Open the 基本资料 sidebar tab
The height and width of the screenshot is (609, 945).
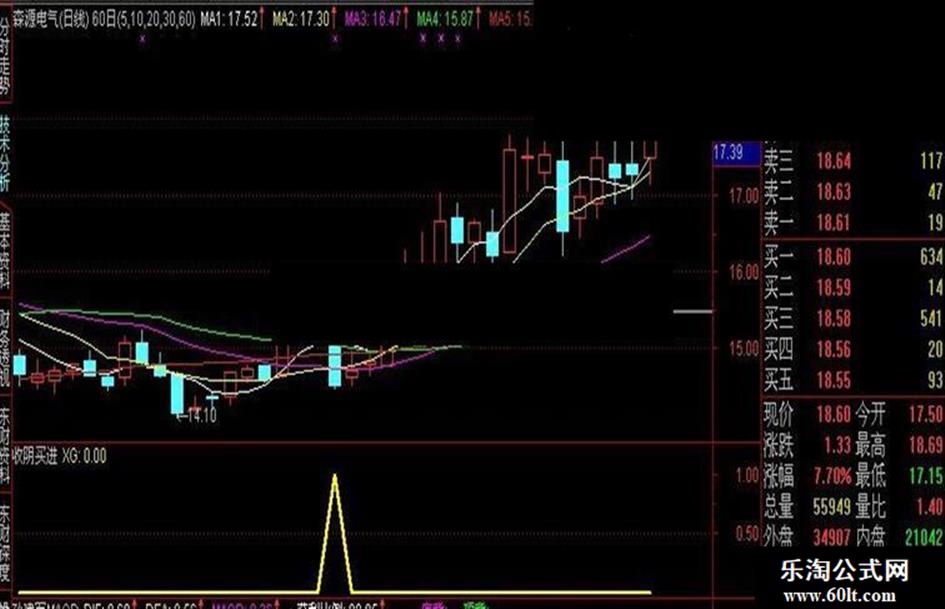pos(5,252)
